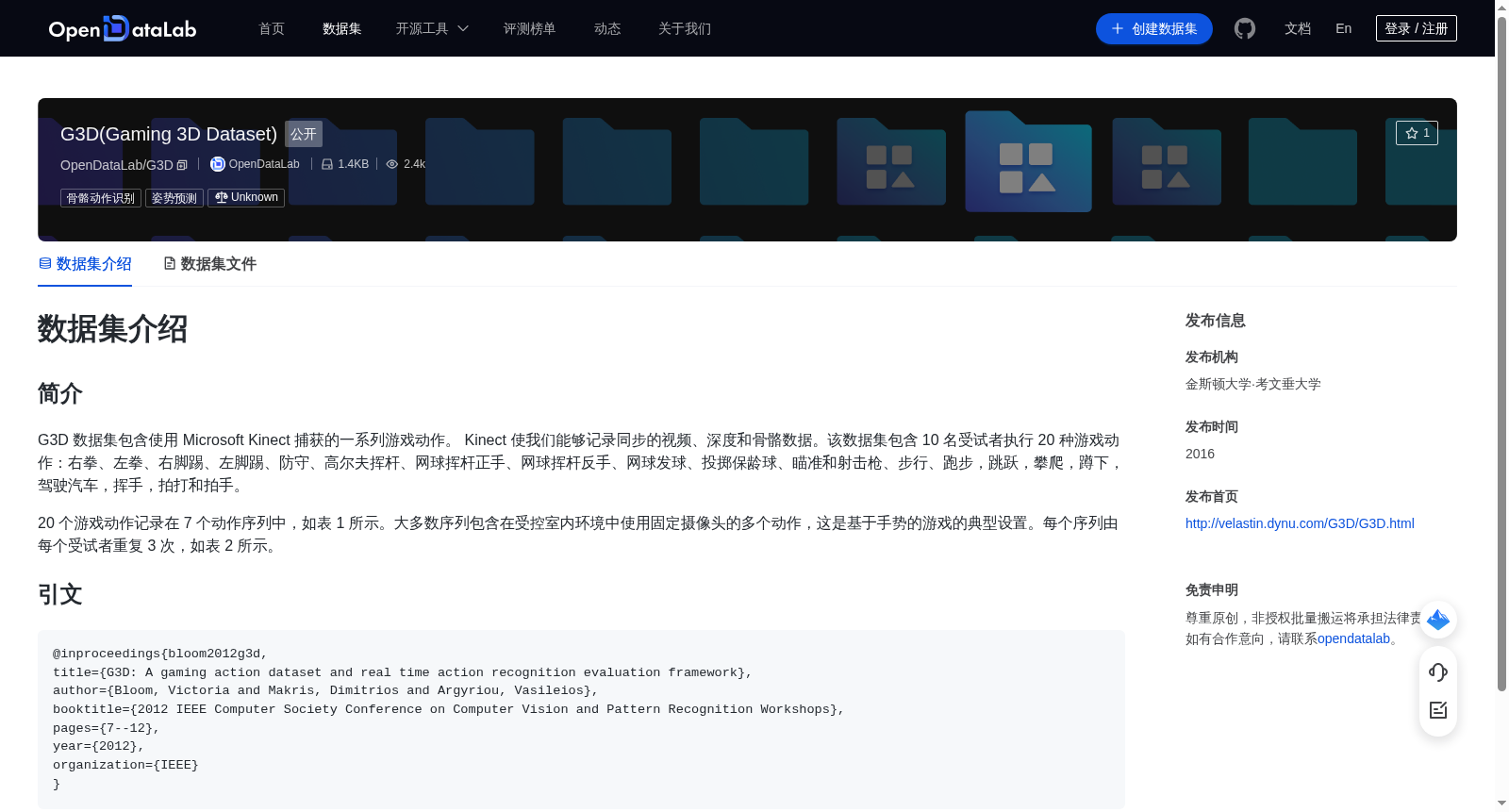Viewport: 1509px width, 812px height.
Task: Open the headset customer support icon
Action: click(1438, 672)
